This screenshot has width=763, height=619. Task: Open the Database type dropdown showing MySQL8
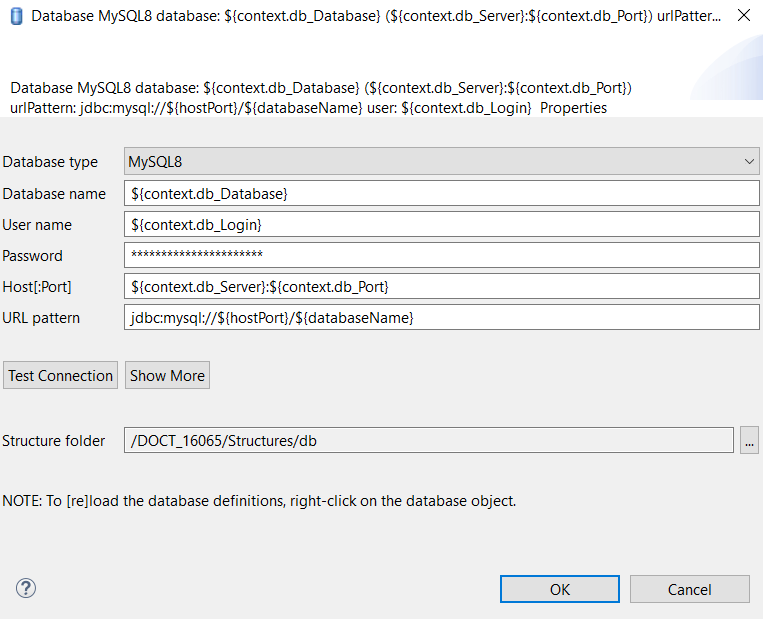click(x=441, y=161)
